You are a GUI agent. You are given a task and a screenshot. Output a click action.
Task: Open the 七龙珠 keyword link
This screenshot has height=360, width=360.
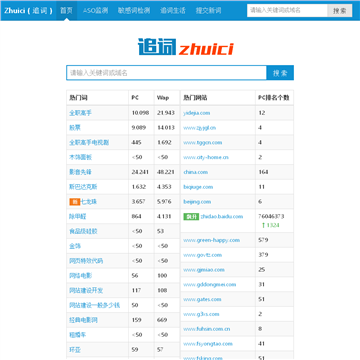tap(89, 202)
